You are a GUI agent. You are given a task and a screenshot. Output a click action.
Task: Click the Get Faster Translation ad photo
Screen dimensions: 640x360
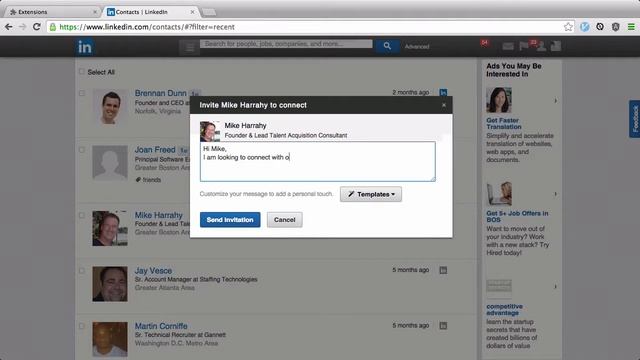pyautogui.click(x=499, y=100)
